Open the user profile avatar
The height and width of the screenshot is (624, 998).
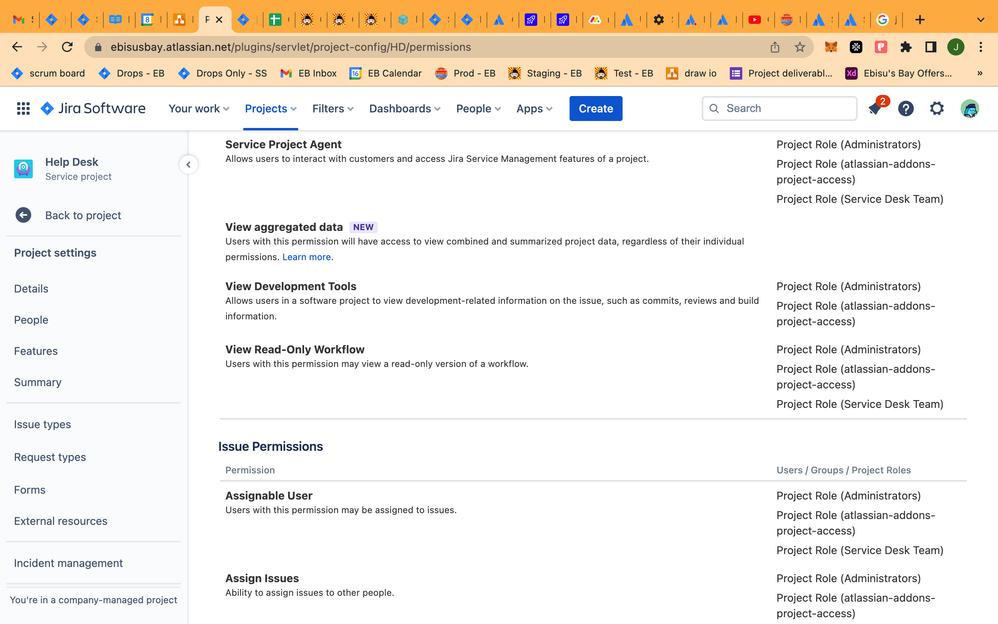[x=969, y=108]
